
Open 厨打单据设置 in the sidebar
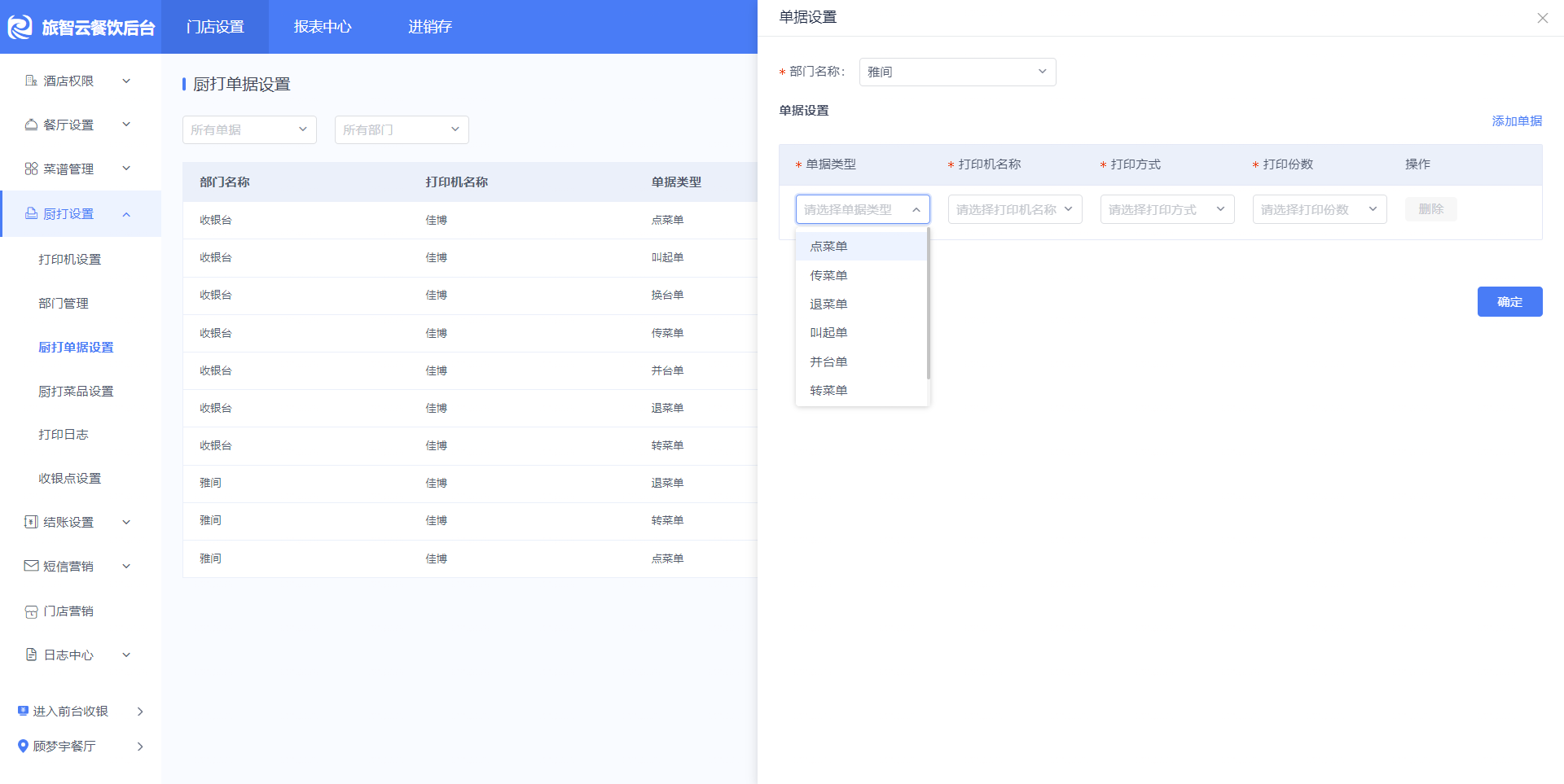pyautogui.click(x=76, y=347)
